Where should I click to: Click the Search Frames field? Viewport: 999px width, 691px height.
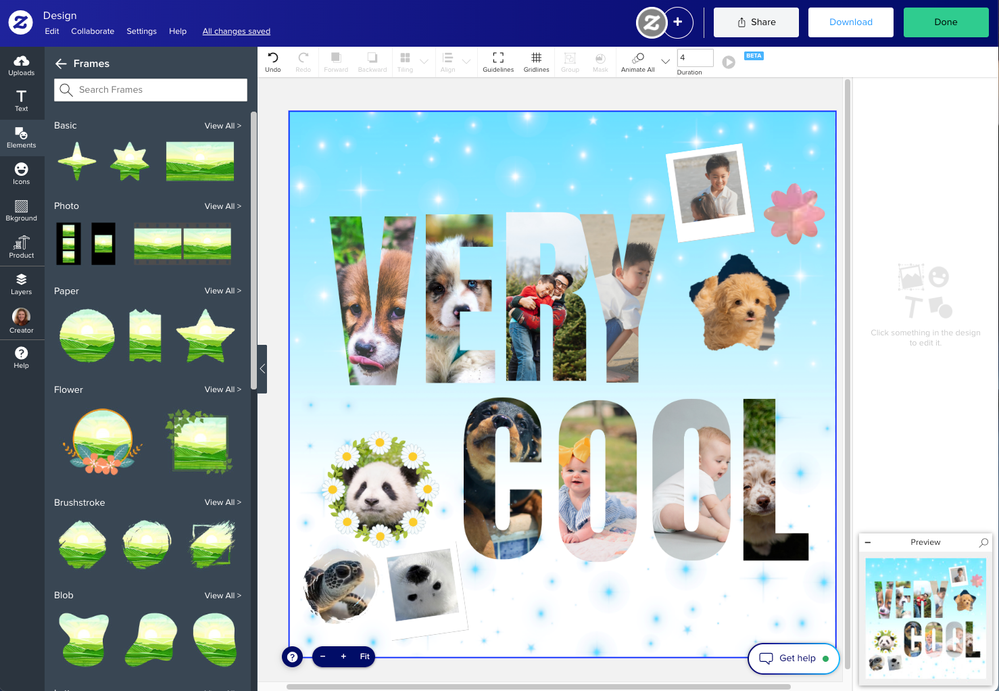[150, 90]
